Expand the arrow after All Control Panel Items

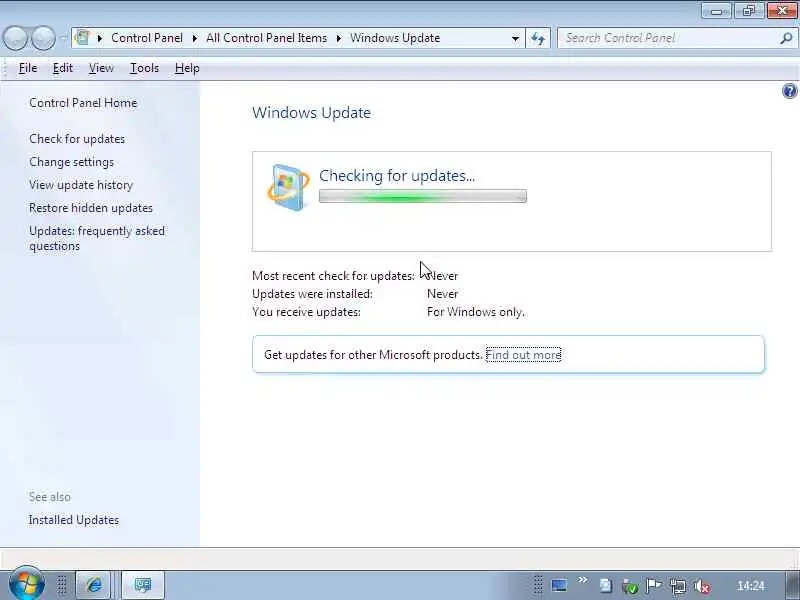[x=339, y=38]
